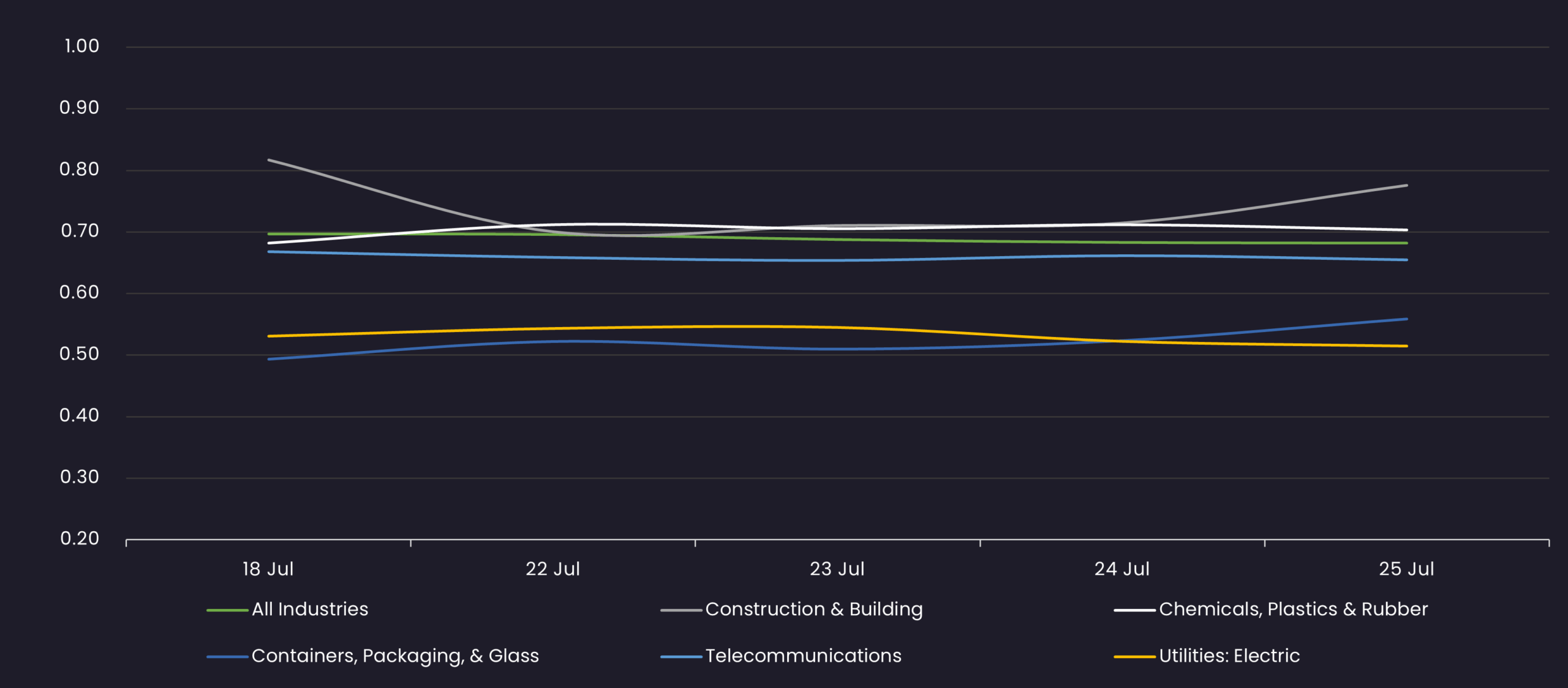This screenshot has height=688, width=1568.
Task: Click the Utilities: Electric legend label
Action: coord(1229,656)
